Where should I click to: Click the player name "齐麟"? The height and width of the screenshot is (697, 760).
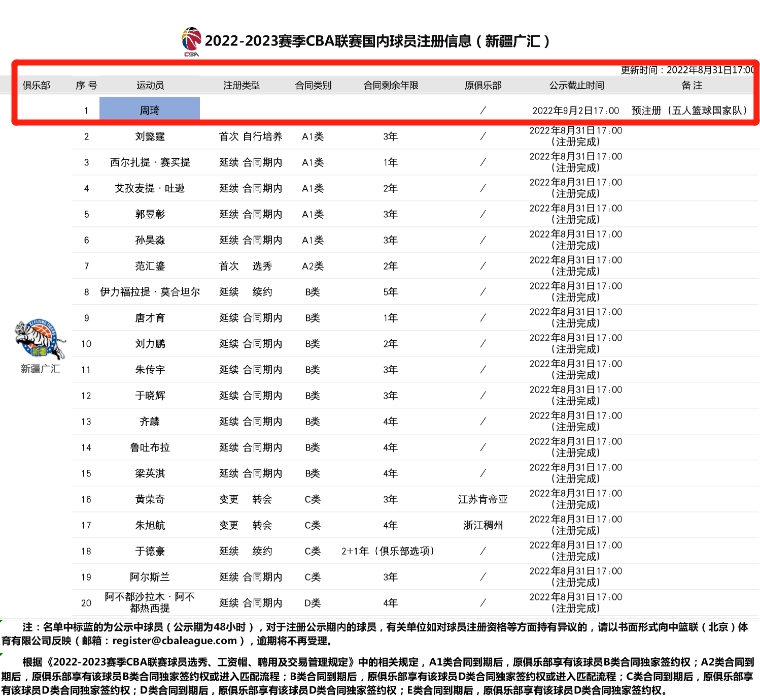click(150, 422)
